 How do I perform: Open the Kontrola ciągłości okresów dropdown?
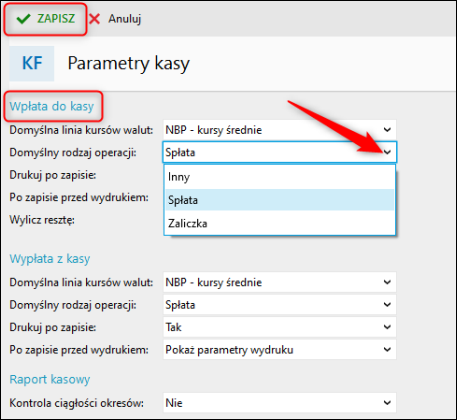click(x=280, y=403)
